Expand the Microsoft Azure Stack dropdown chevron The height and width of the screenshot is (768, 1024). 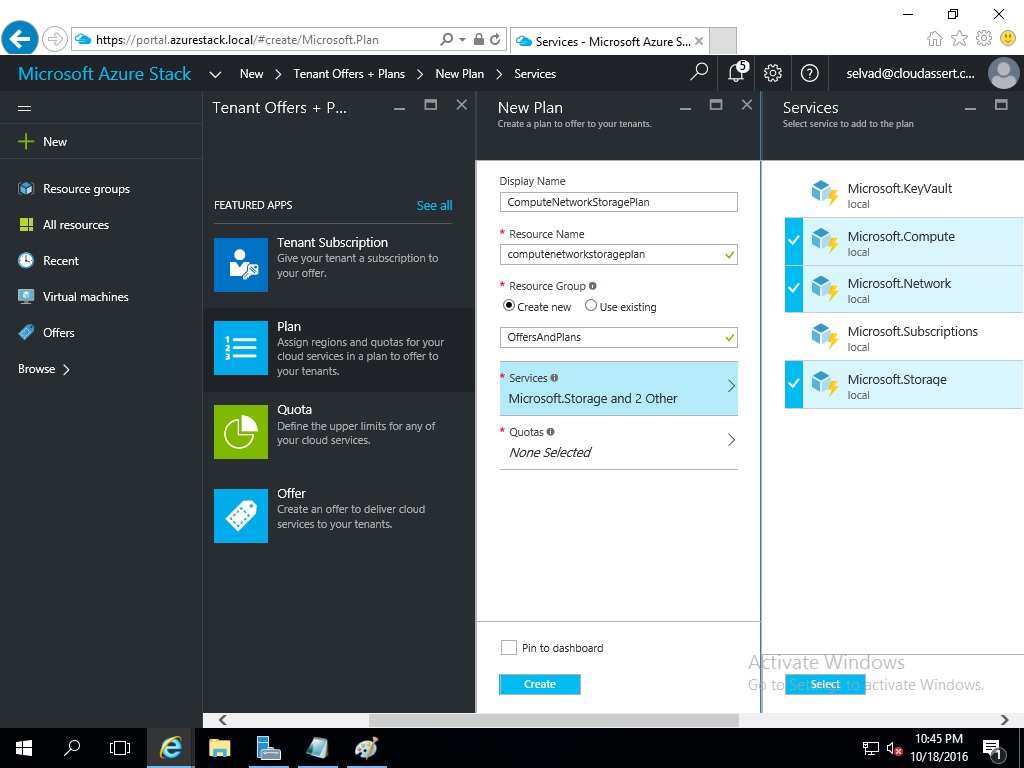pos(215,74)
